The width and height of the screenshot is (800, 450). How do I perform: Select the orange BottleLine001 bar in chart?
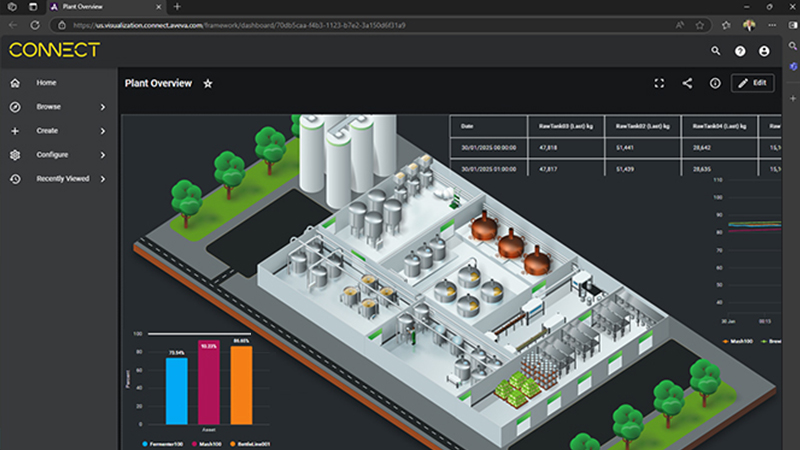point(241,385)
